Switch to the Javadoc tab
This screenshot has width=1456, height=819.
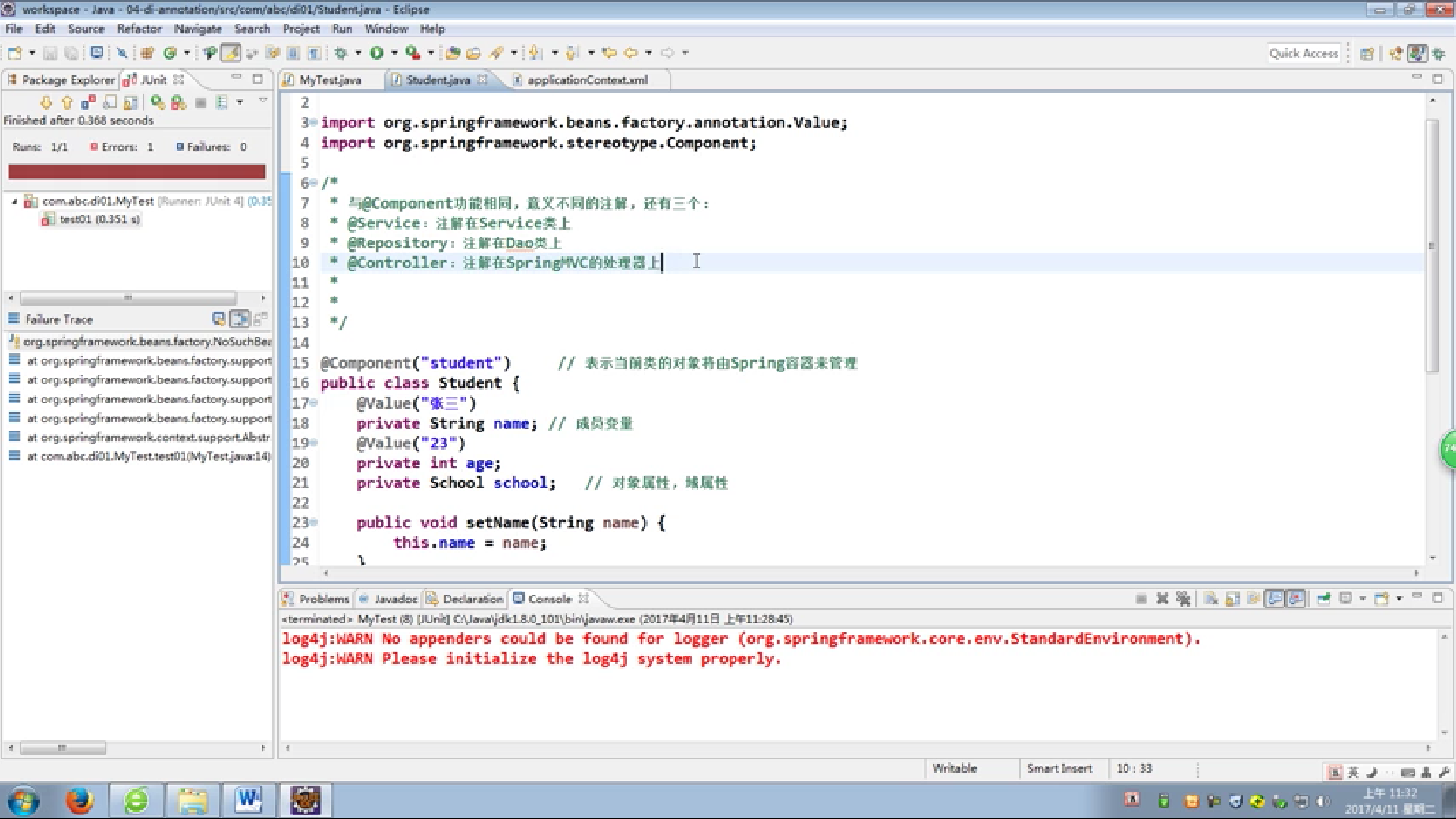coord(388,598)
